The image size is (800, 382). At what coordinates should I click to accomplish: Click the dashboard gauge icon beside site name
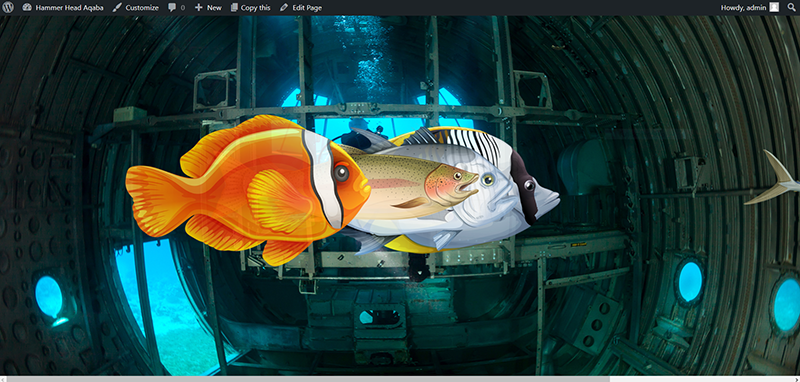[x=27, y=8]
